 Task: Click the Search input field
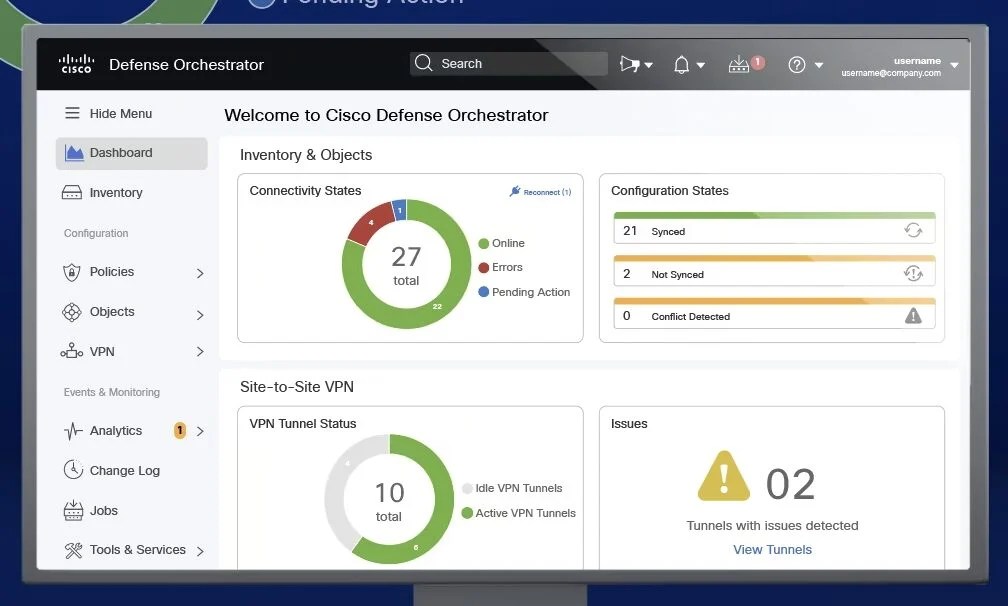click(x=508, y=64)
